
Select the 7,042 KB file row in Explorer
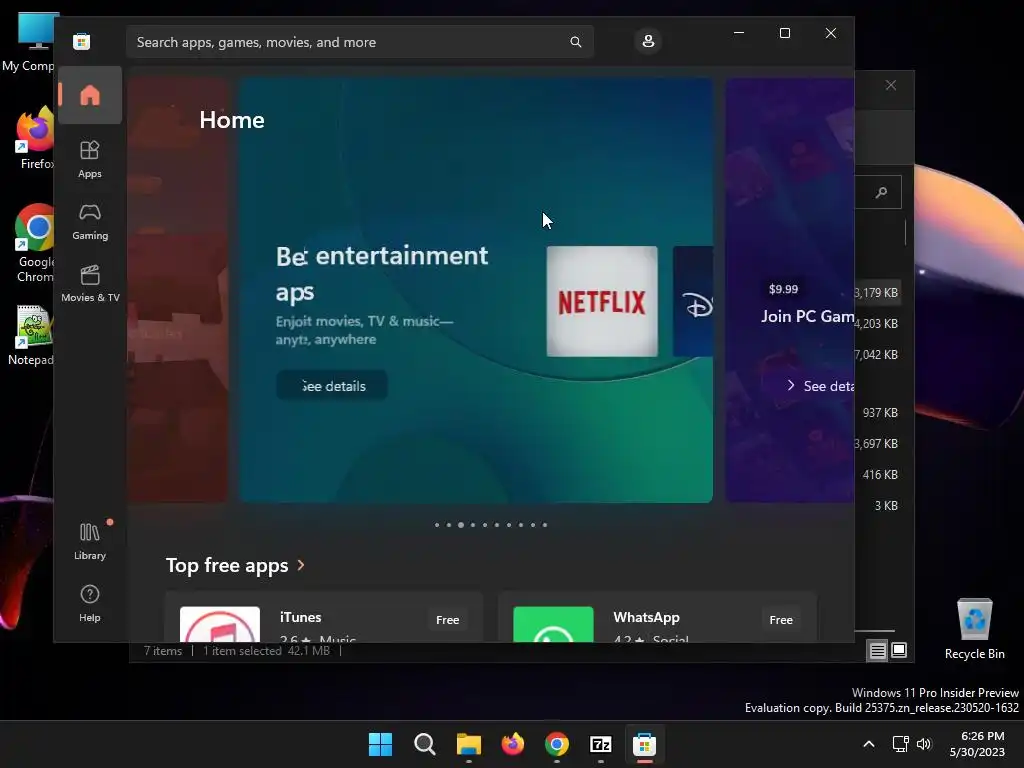point(880,355)
